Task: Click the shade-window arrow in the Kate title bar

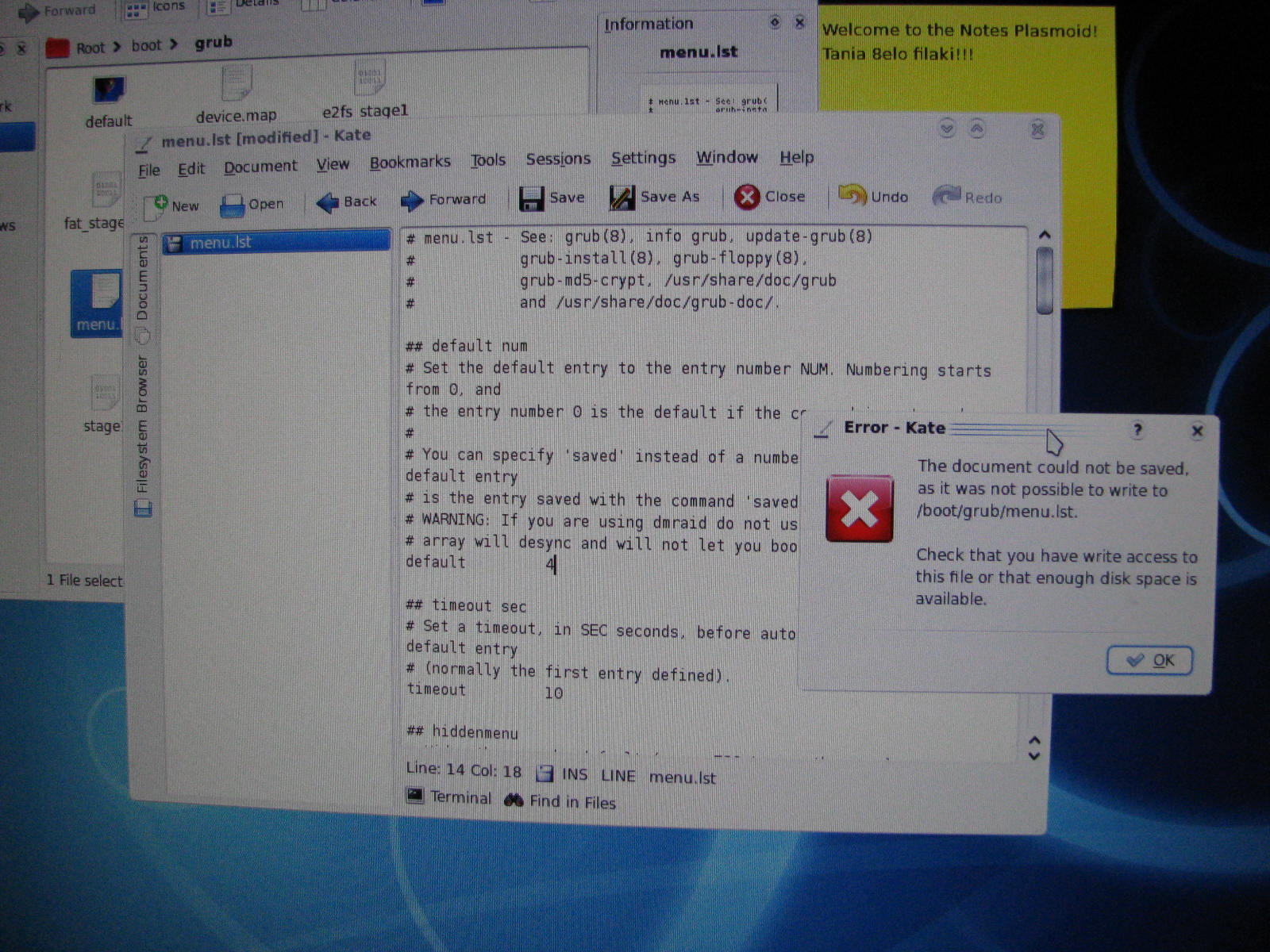Action: tap(946, 128)
